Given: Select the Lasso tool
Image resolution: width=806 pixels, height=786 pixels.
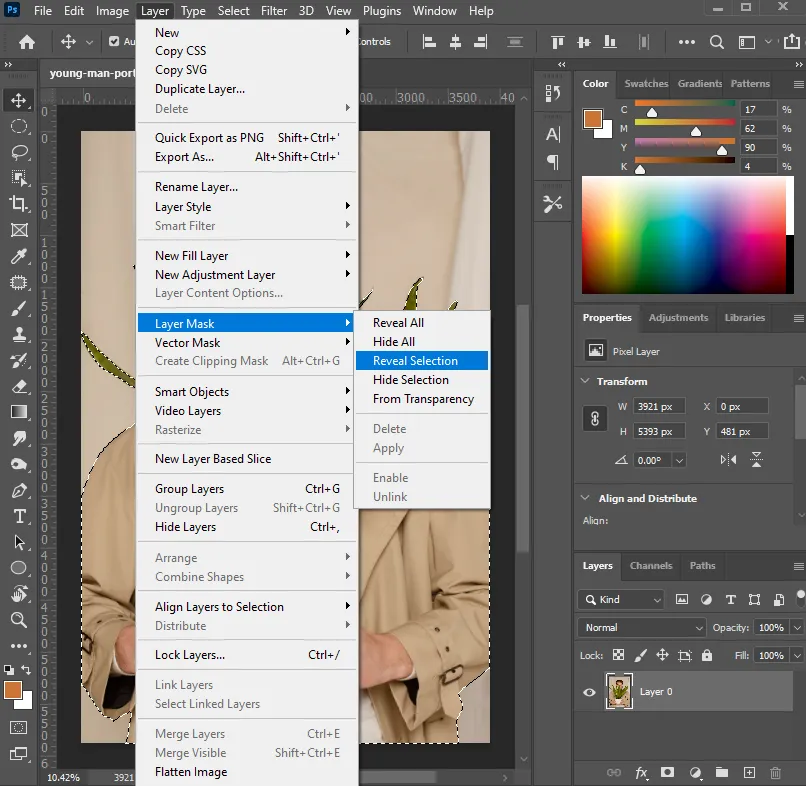Looking at the screenshot, I should pos(19,152).
